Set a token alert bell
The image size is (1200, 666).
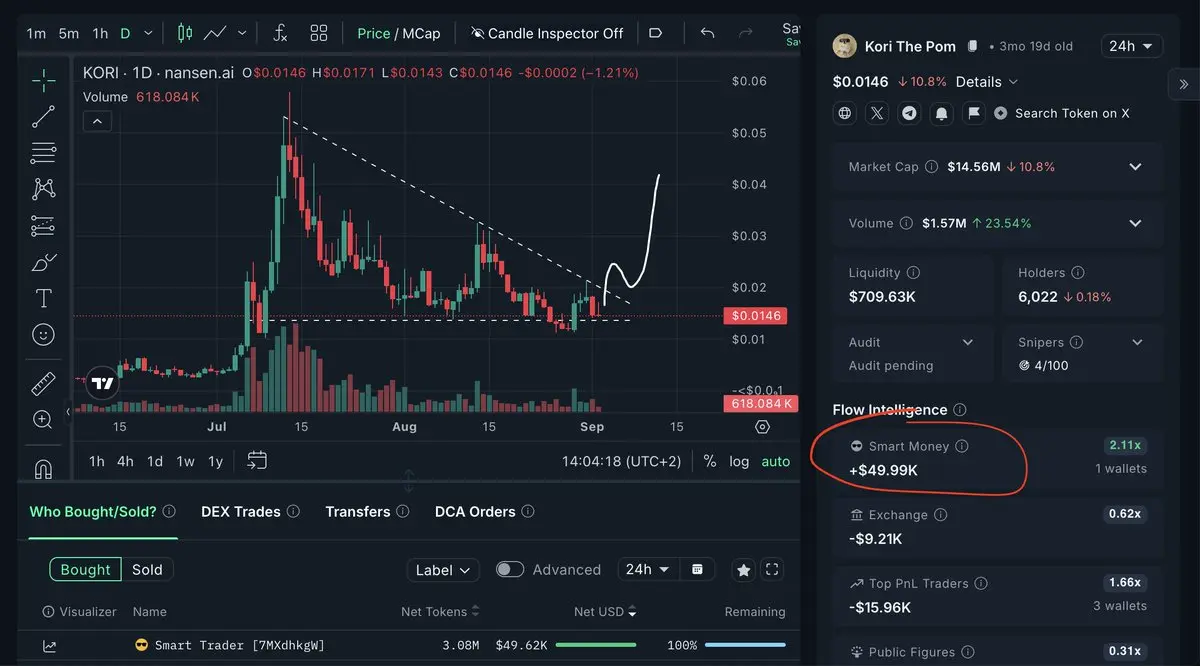point(941,113)
